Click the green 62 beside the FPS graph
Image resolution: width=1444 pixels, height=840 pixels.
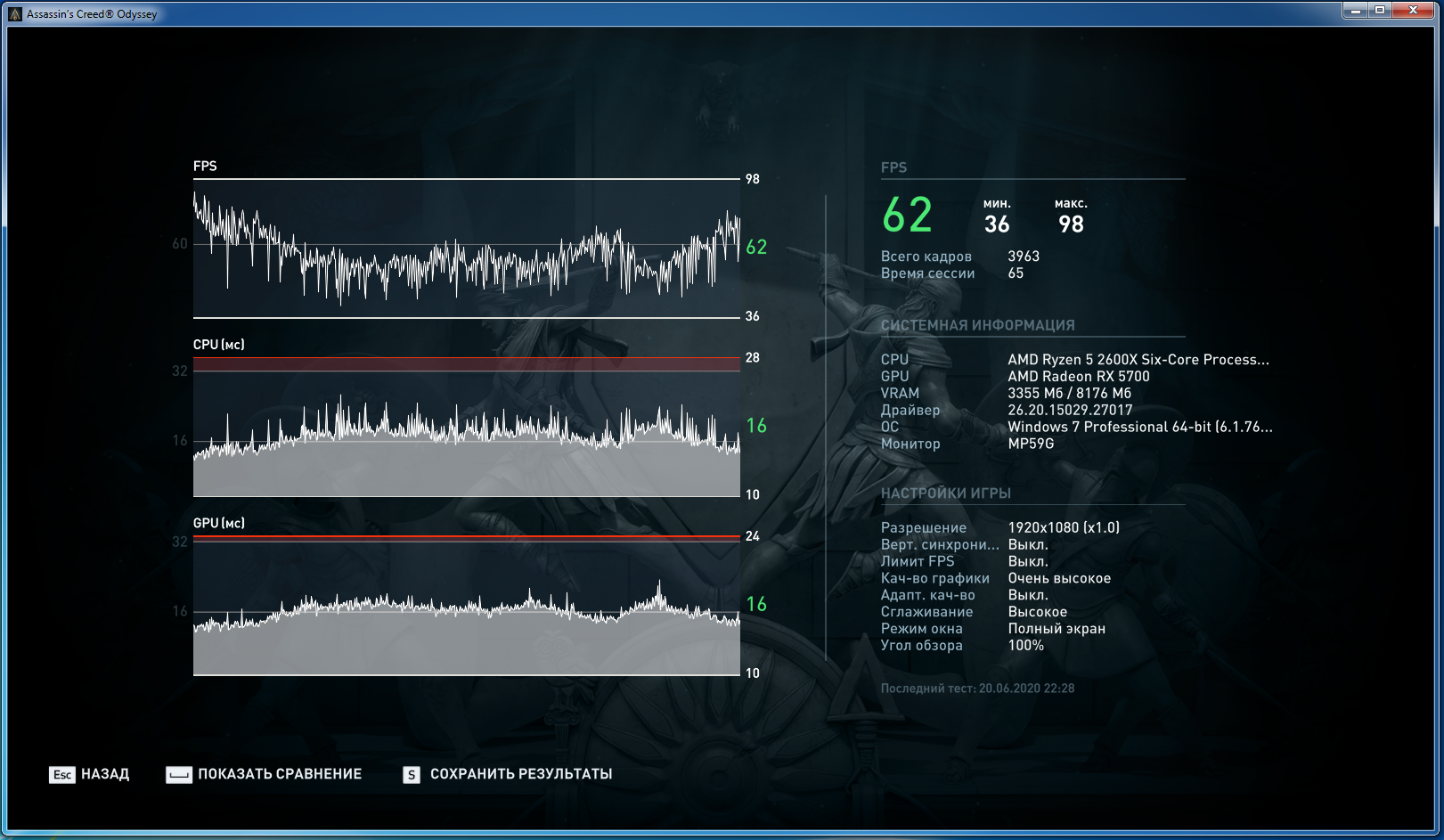(756, 248)
